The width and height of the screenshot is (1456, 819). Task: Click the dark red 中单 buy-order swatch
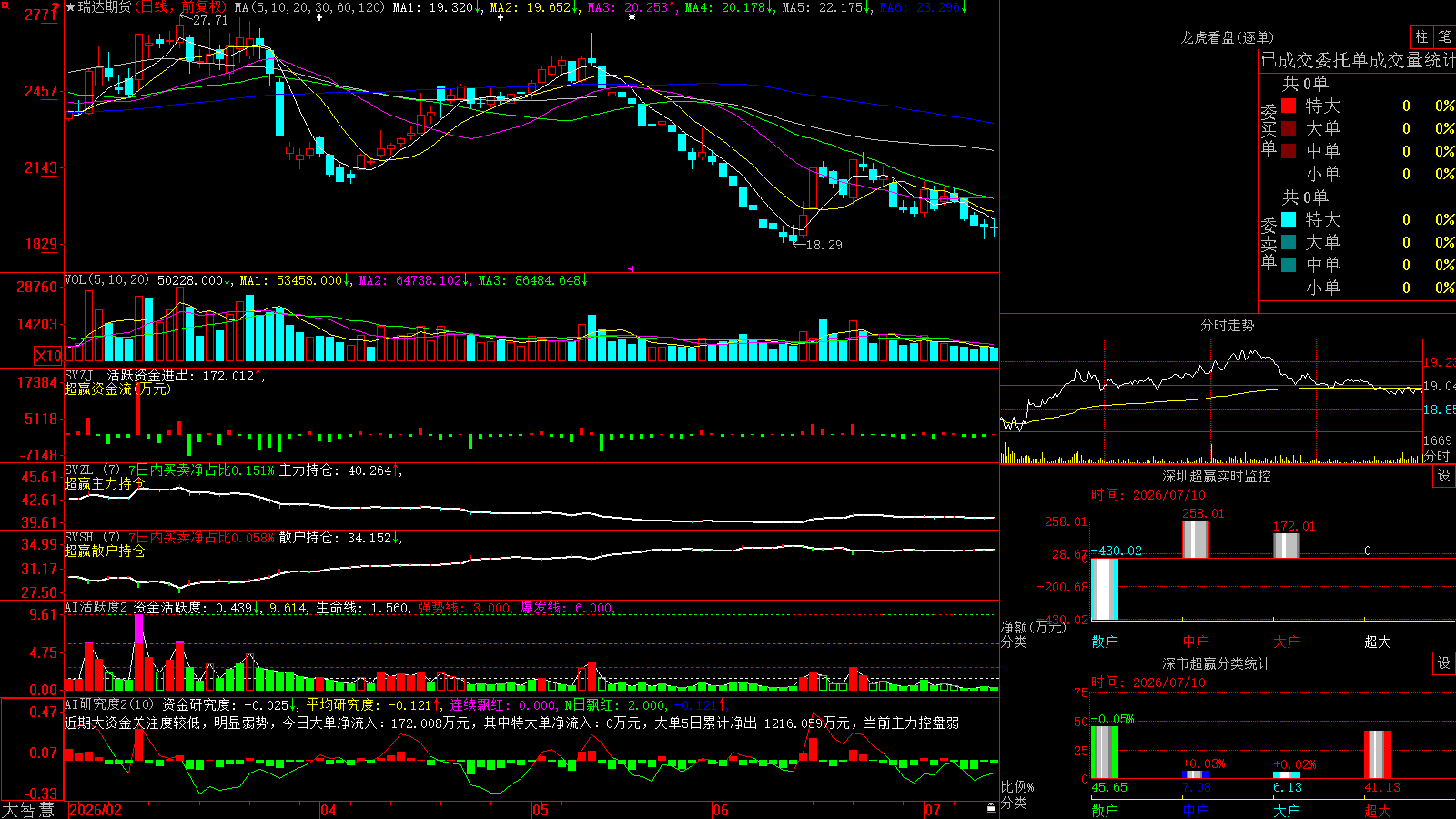1289,151
